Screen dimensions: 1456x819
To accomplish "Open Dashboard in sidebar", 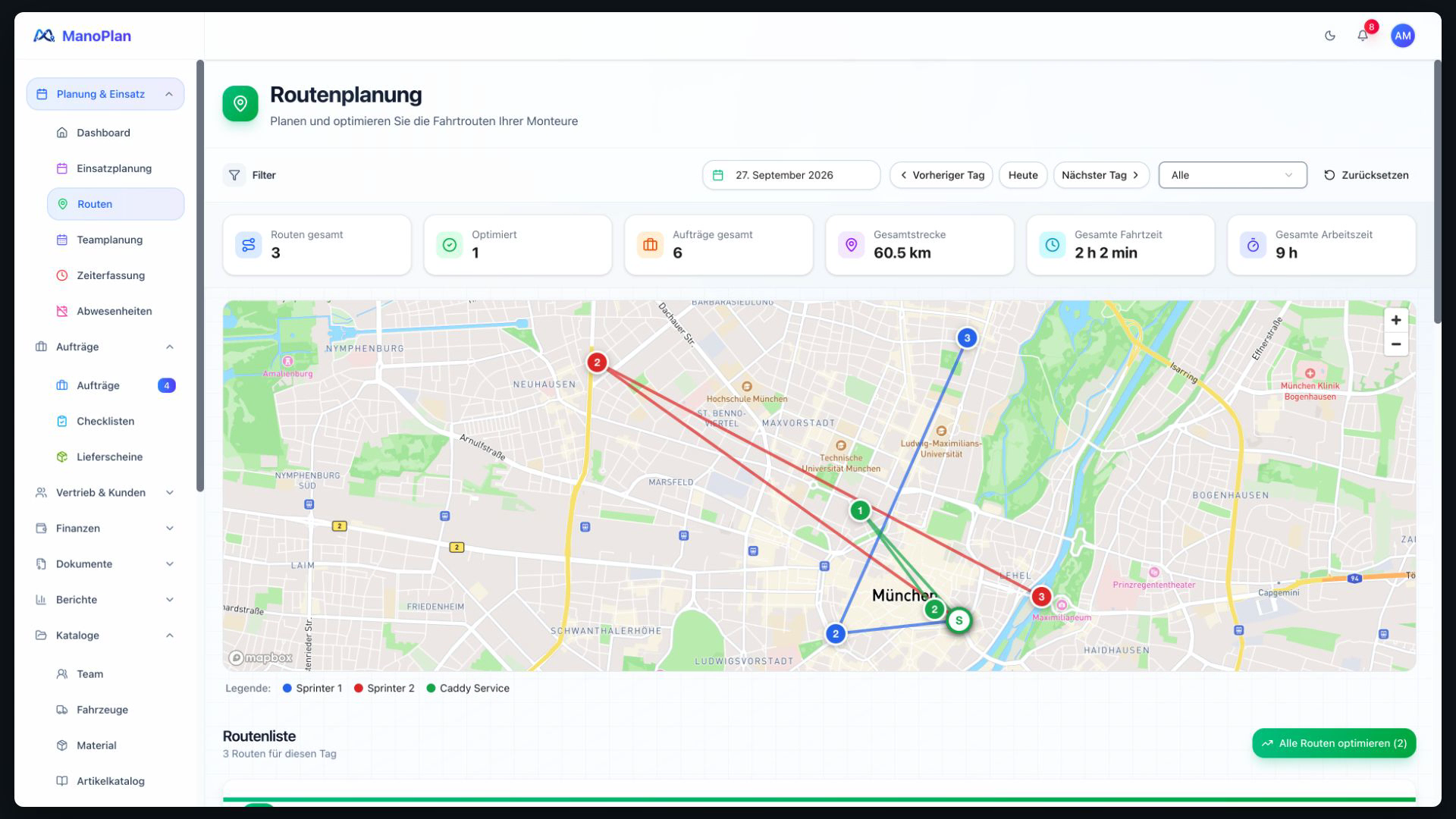I will [x=115, y=133].
